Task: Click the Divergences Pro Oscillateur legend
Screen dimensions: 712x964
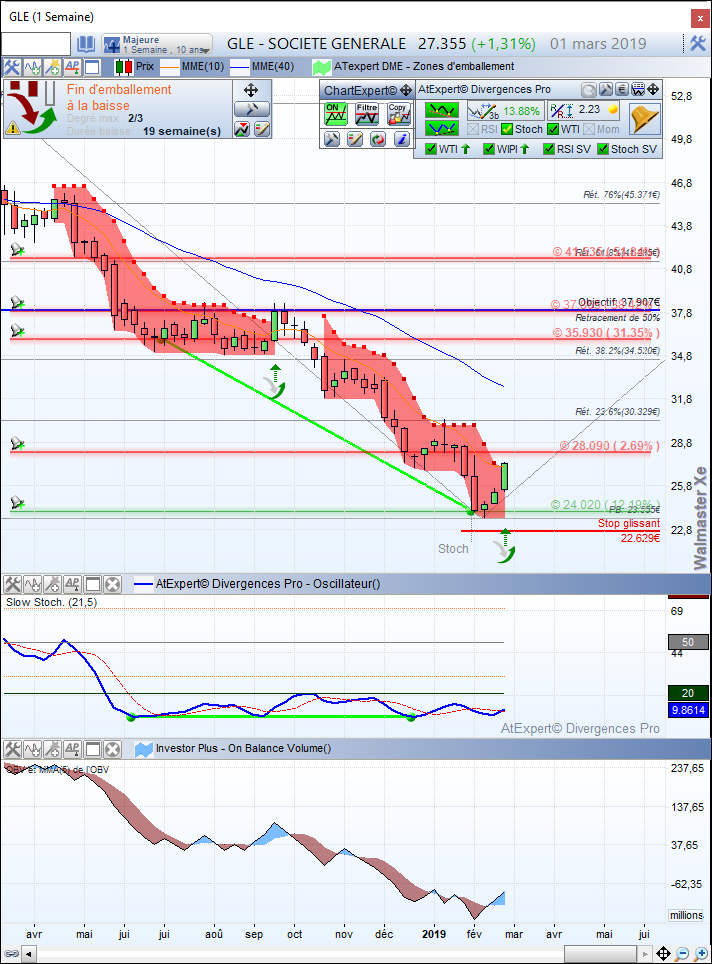Action: pyautogui.click(x=258, y=584)
